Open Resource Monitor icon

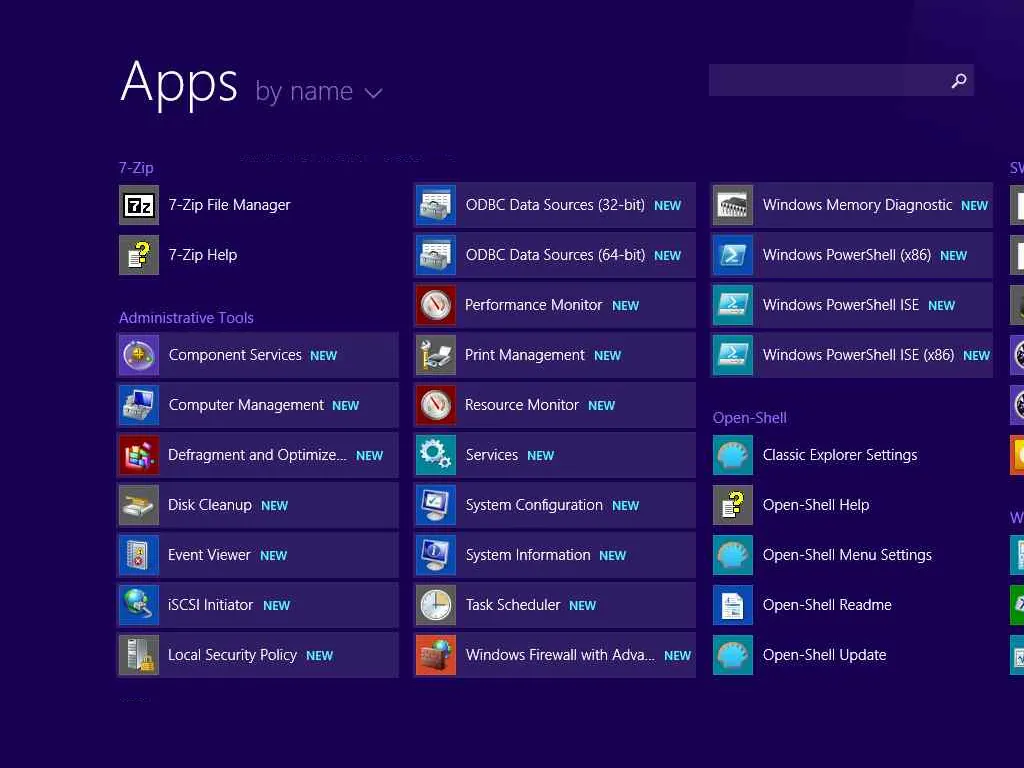tap(436, 405)
